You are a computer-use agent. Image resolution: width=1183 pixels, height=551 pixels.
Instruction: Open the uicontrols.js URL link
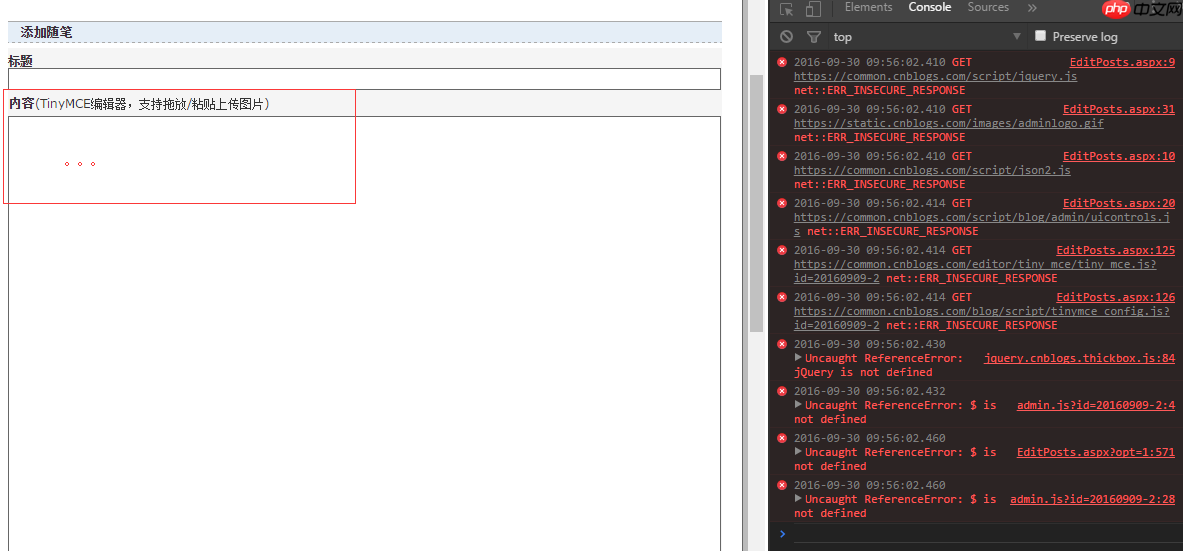[982, 217]
